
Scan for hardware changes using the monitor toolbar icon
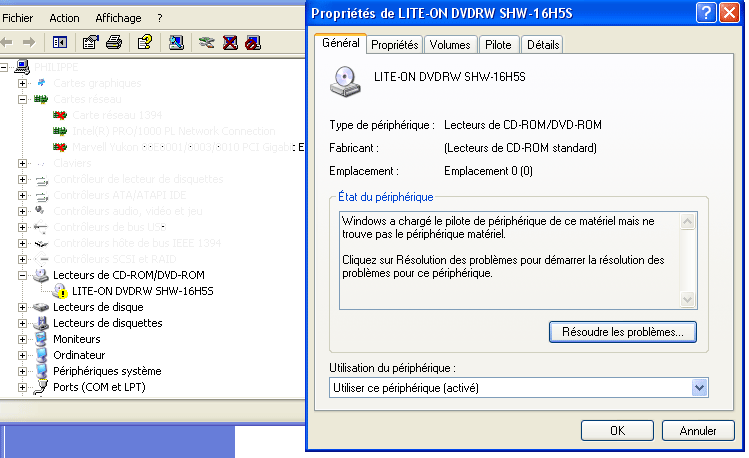click(176, 43)
